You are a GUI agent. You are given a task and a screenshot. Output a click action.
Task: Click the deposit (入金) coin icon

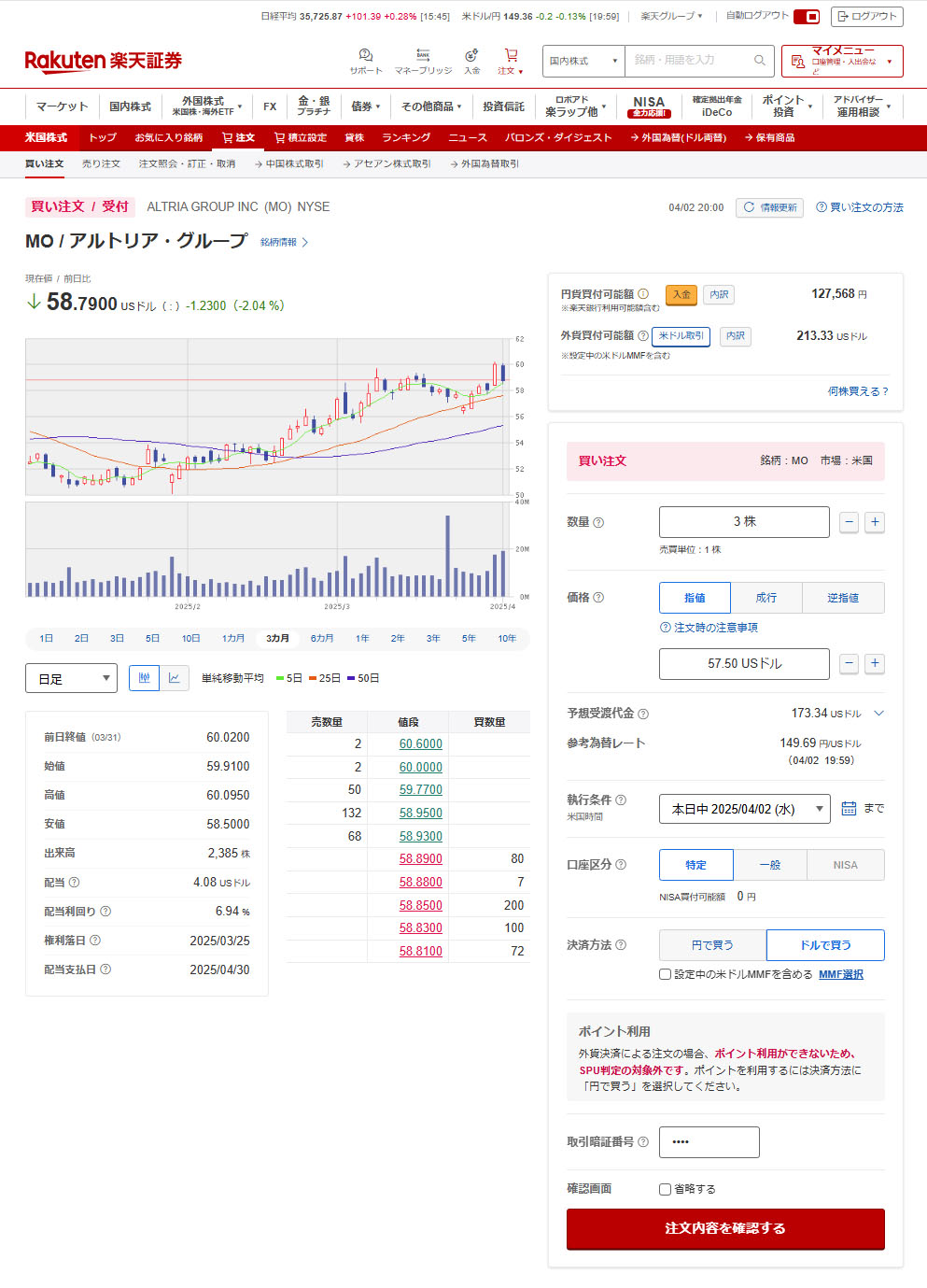471,56
